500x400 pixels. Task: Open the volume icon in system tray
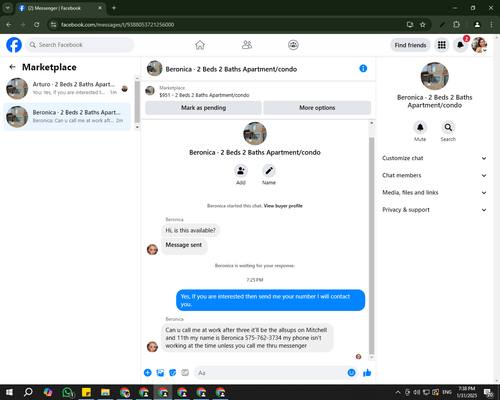[417, 392]
